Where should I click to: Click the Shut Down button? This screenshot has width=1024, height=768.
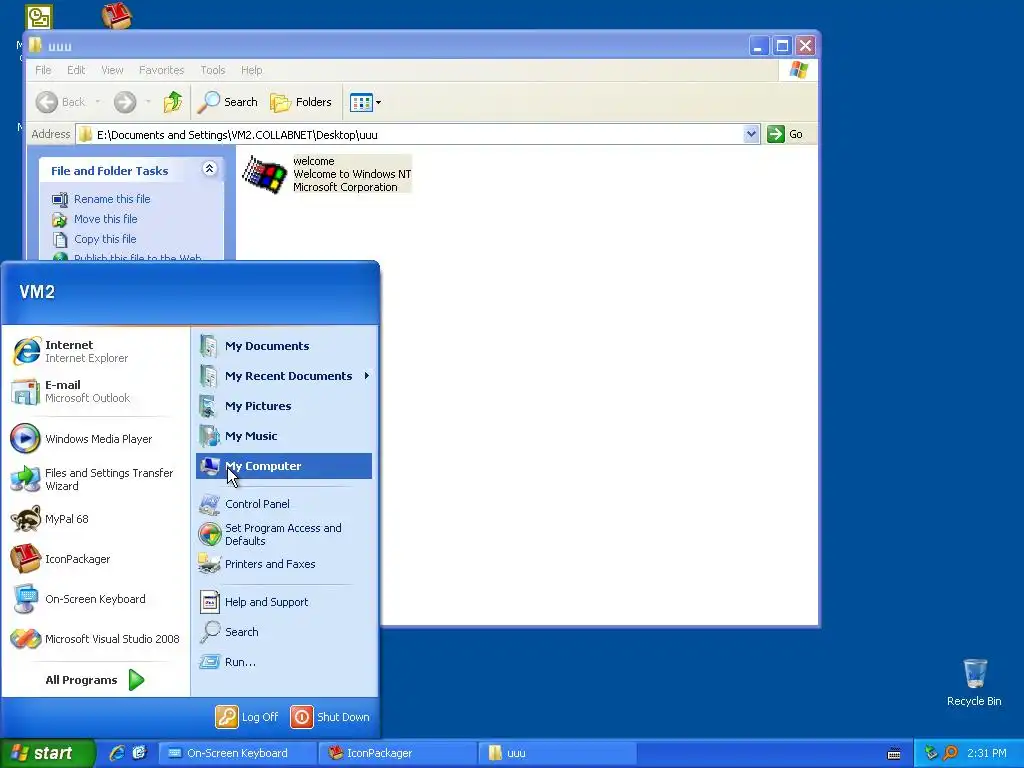tap(330, 717)
